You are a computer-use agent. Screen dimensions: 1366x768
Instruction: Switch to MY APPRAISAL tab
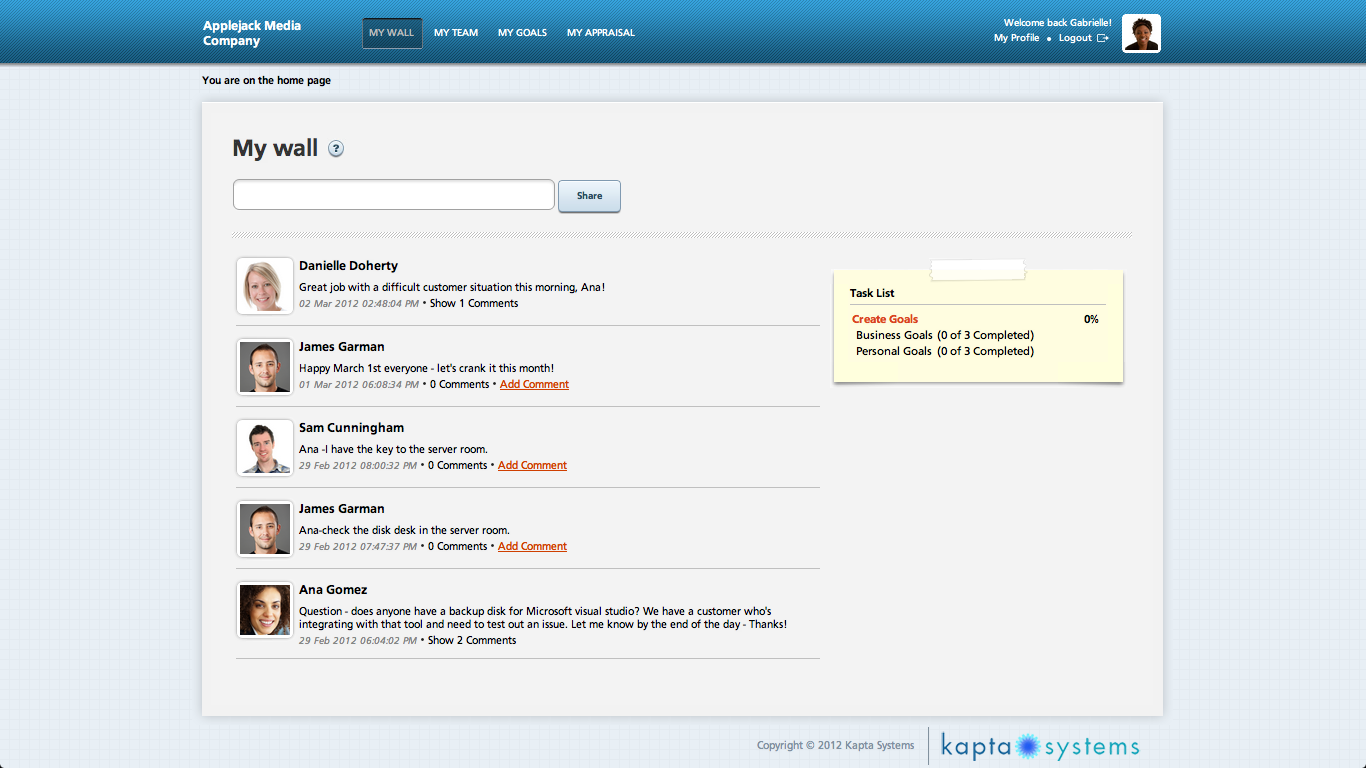[x=601, y=33]
